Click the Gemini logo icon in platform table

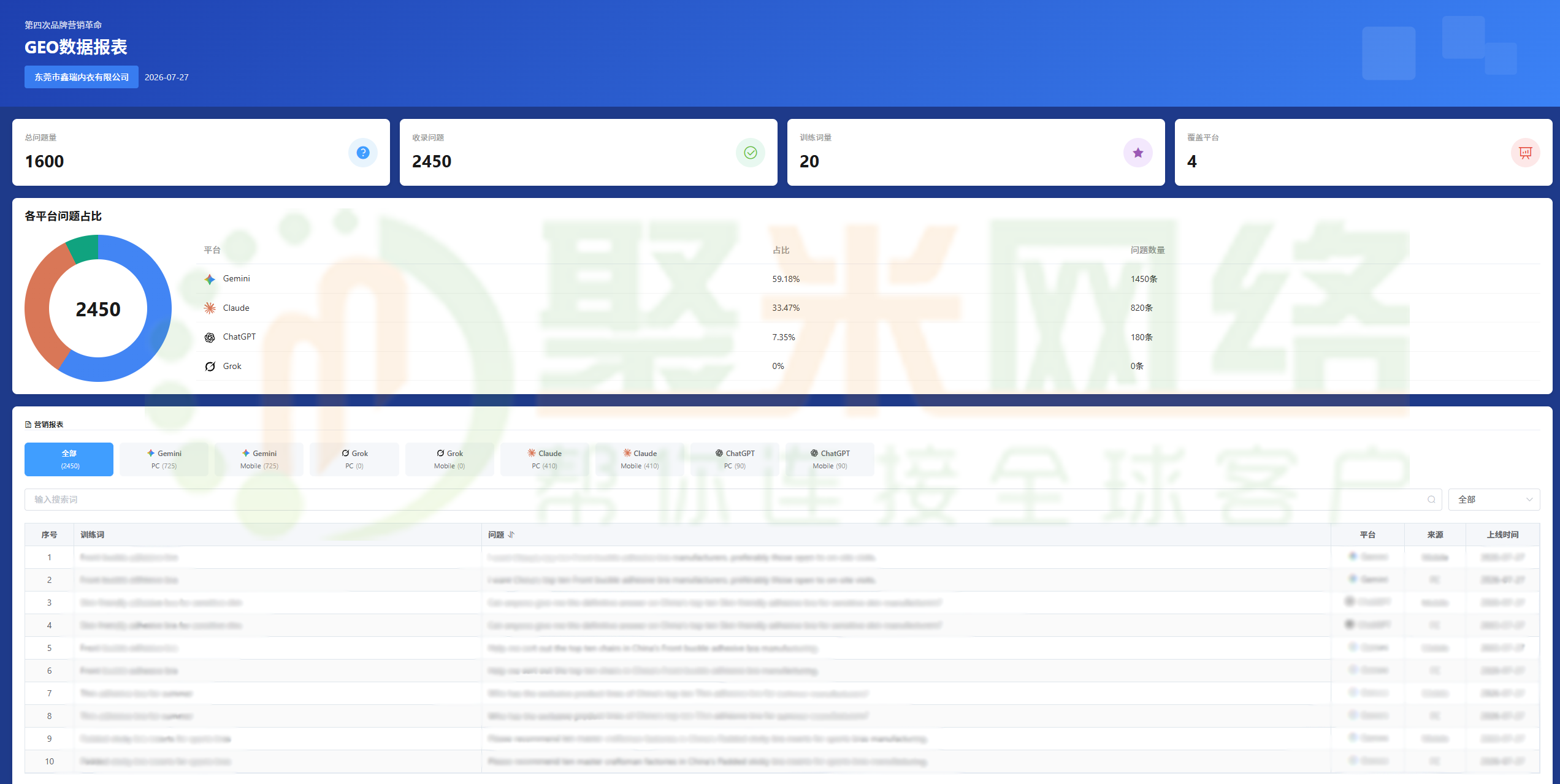coord(210,279)
